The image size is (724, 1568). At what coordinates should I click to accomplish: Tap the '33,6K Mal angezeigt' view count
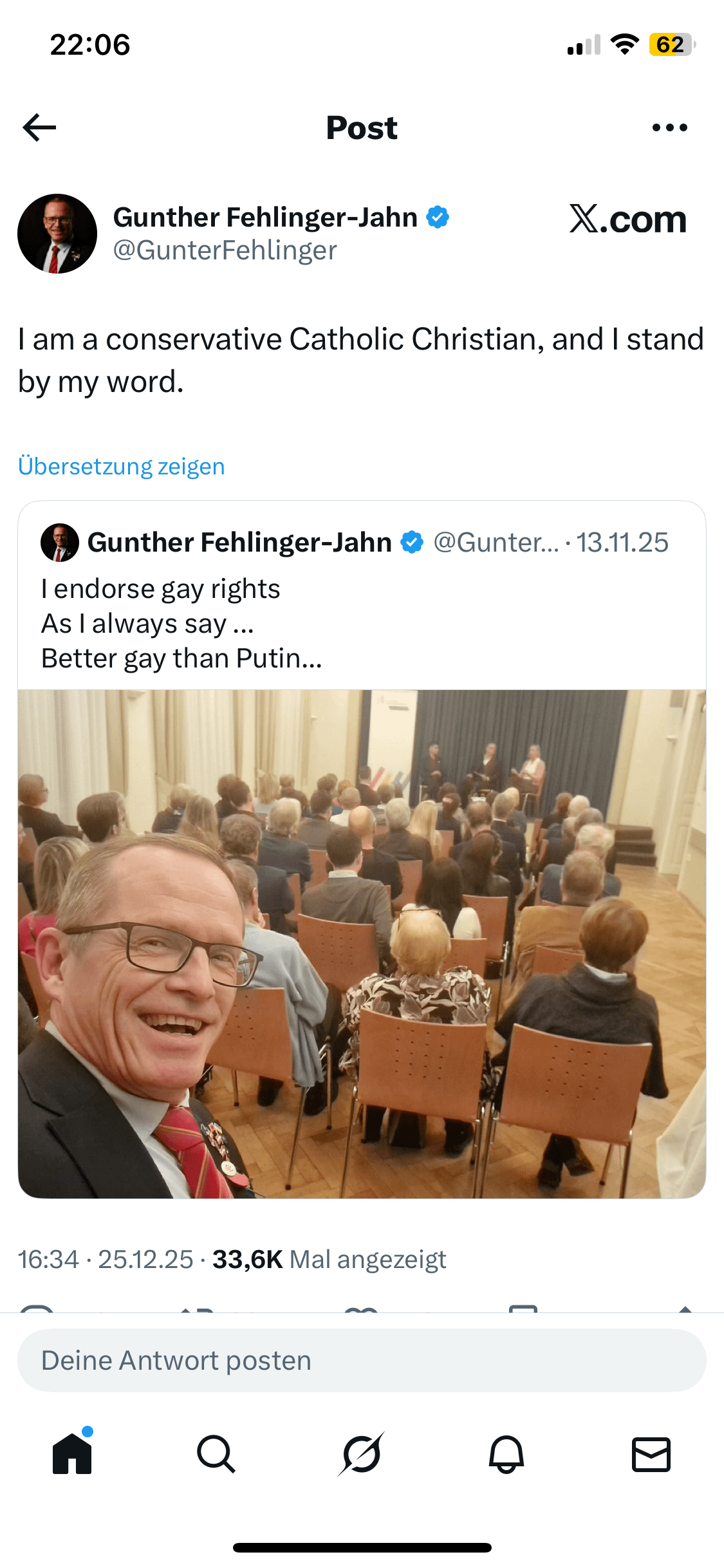click(329, 1260)
